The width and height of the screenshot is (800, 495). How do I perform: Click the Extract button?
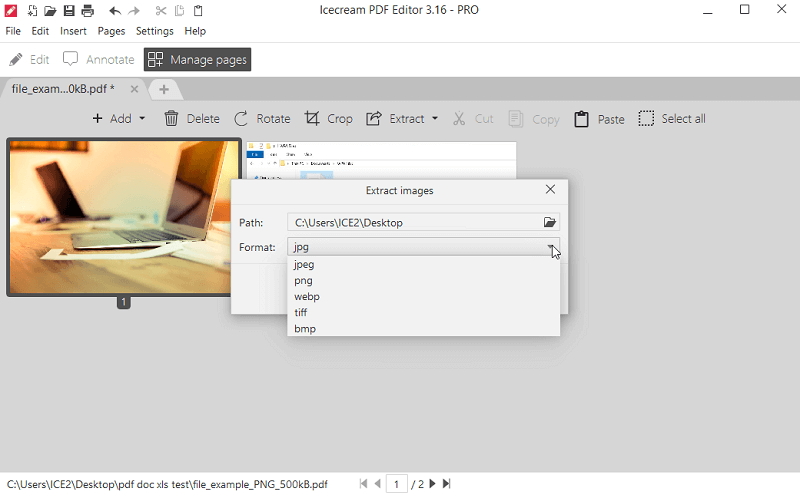click(395, 119)
